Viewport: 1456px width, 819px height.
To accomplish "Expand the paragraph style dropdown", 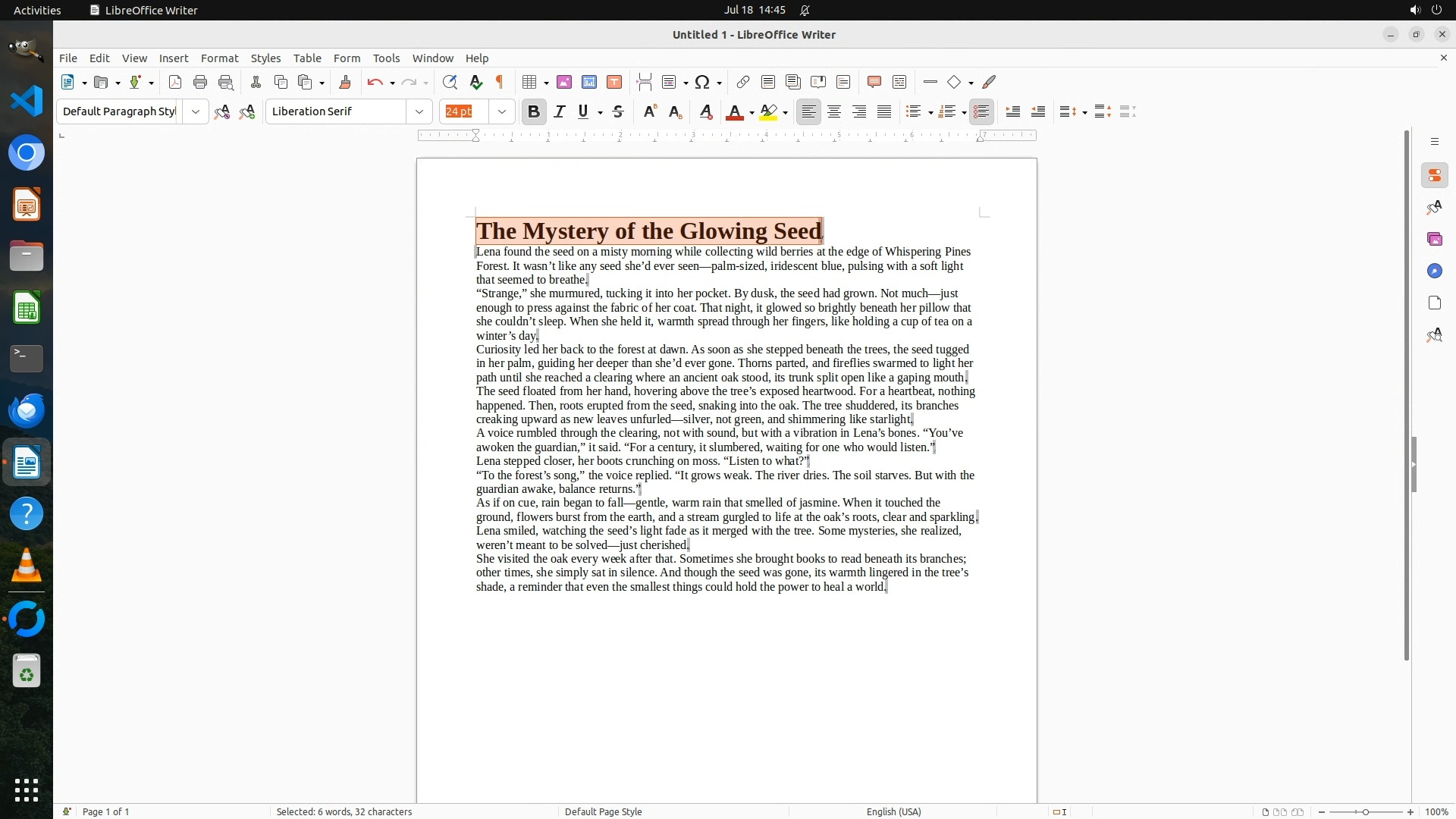I will click(x=196, y=112).
